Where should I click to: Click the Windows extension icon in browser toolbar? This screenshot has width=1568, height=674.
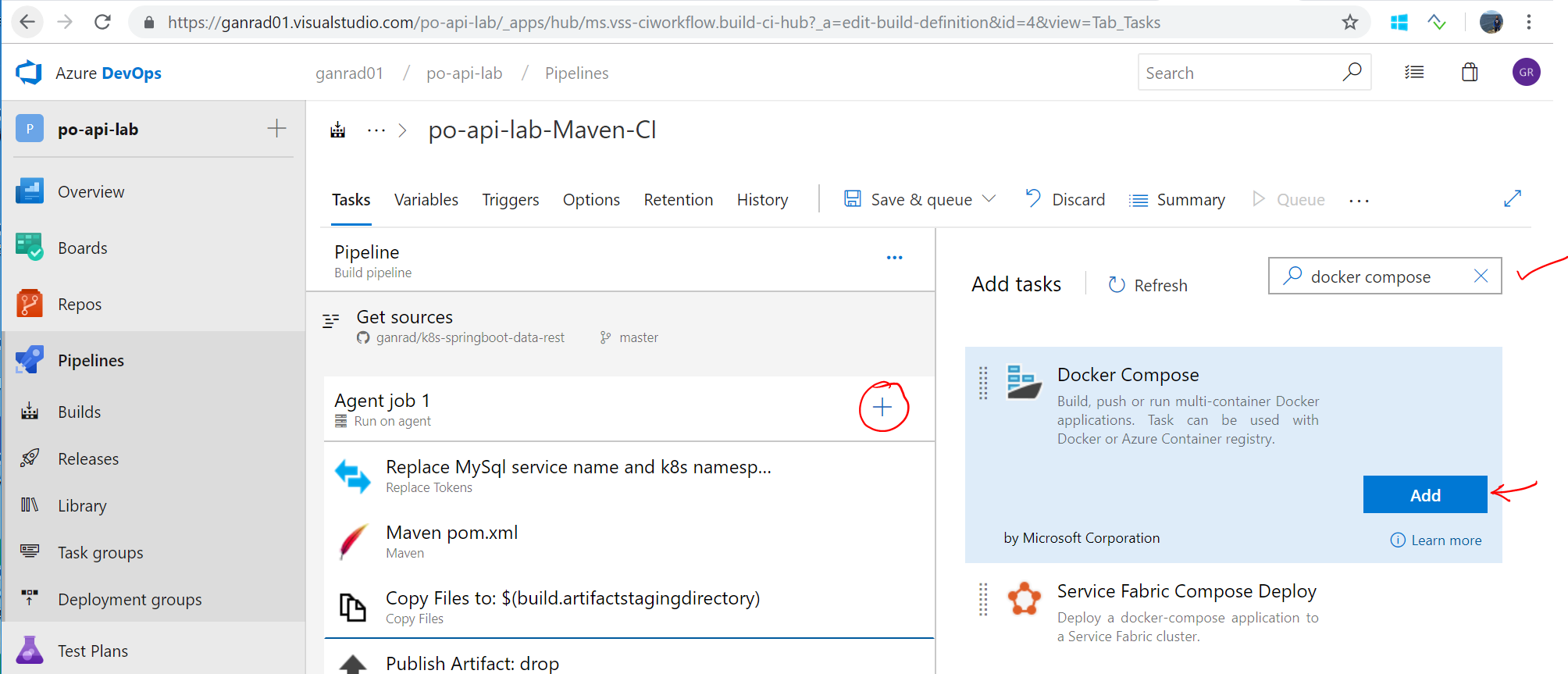(x=1399, y=22)
